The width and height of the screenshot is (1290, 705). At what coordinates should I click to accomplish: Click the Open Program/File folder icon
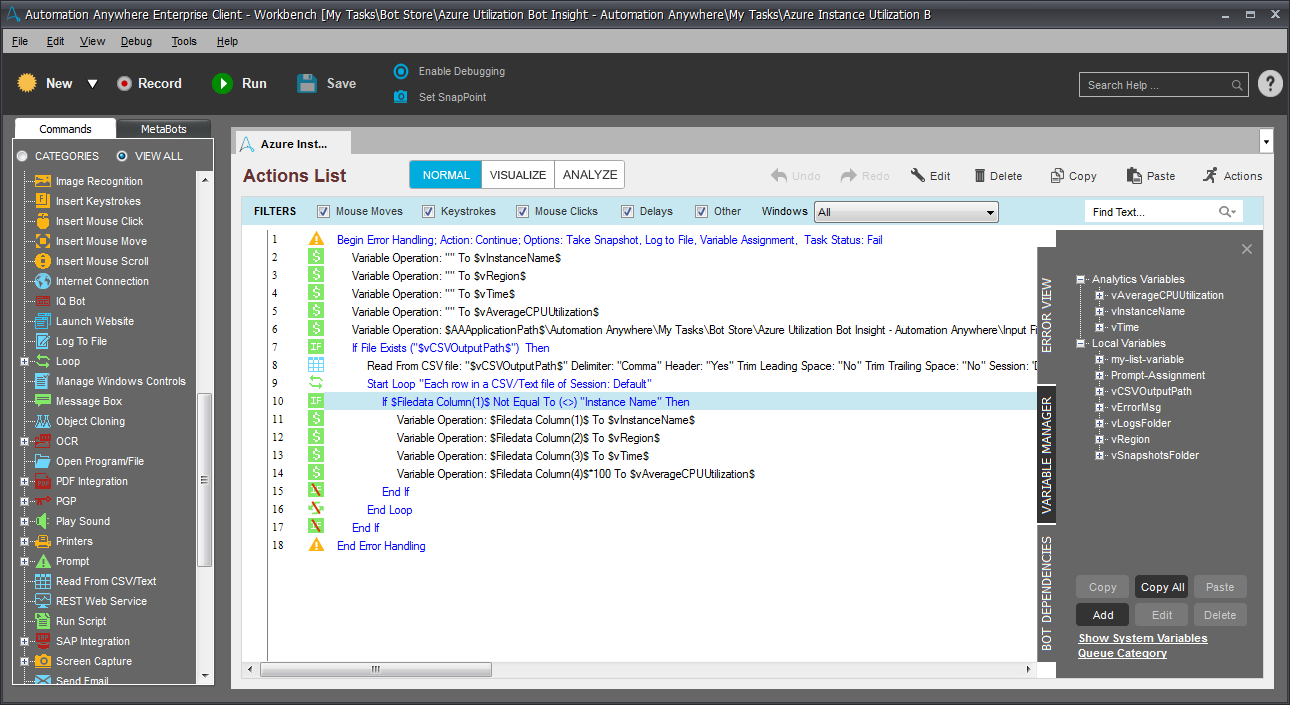click(43, 461)
